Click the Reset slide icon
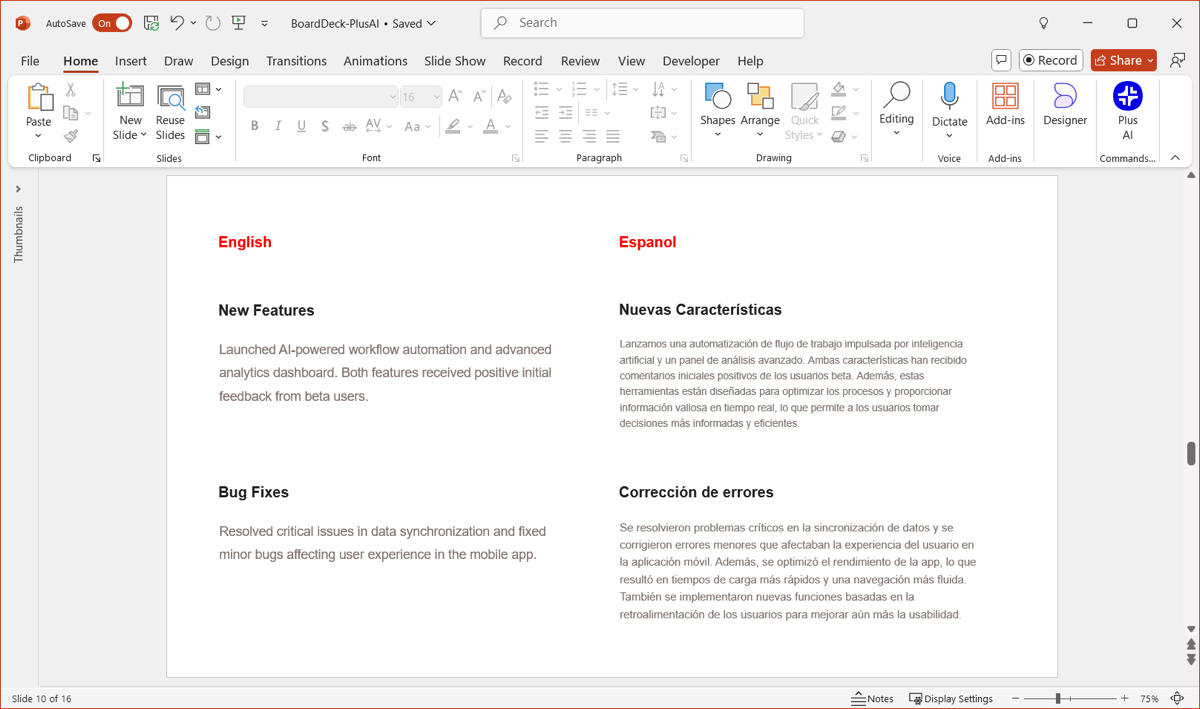The height and width of the screenshot is (709, 1200). pos(203,113)
